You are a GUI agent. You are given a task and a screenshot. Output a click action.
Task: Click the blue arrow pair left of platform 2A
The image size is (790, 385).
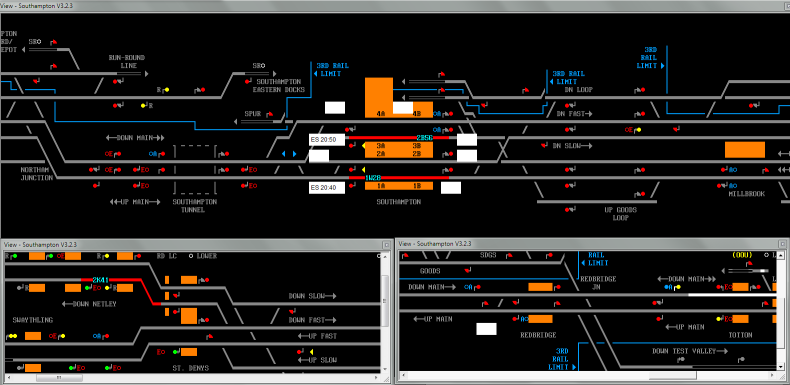289,154
